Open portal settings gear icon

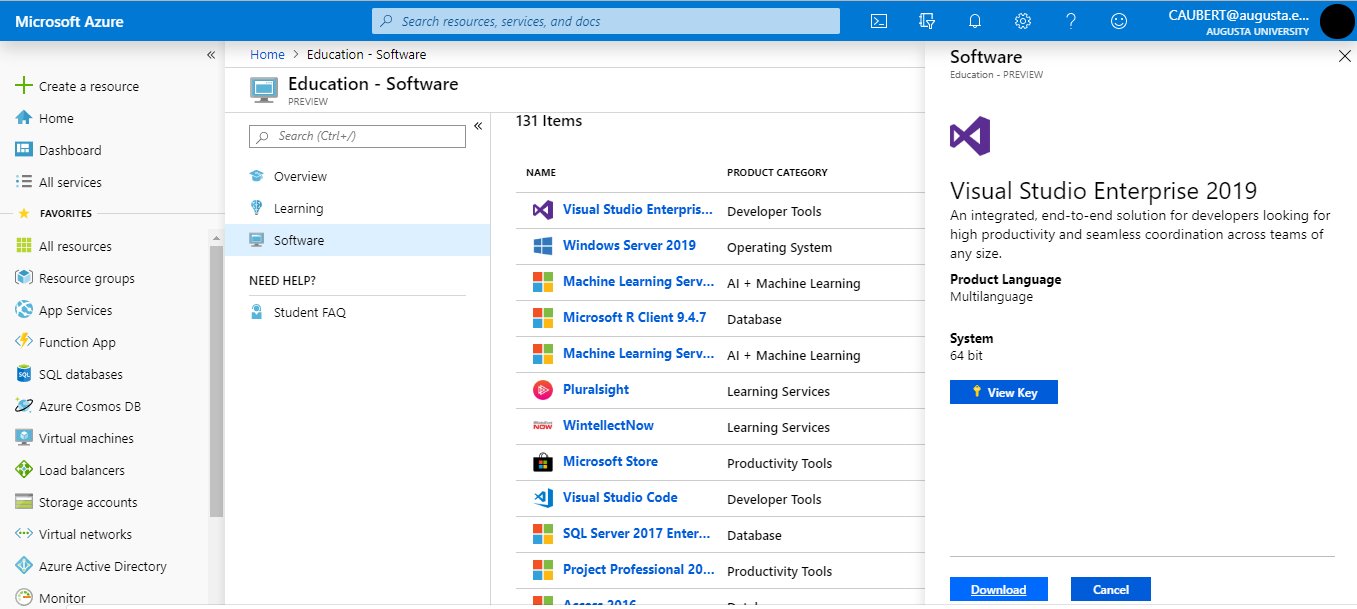(1023, 21)
